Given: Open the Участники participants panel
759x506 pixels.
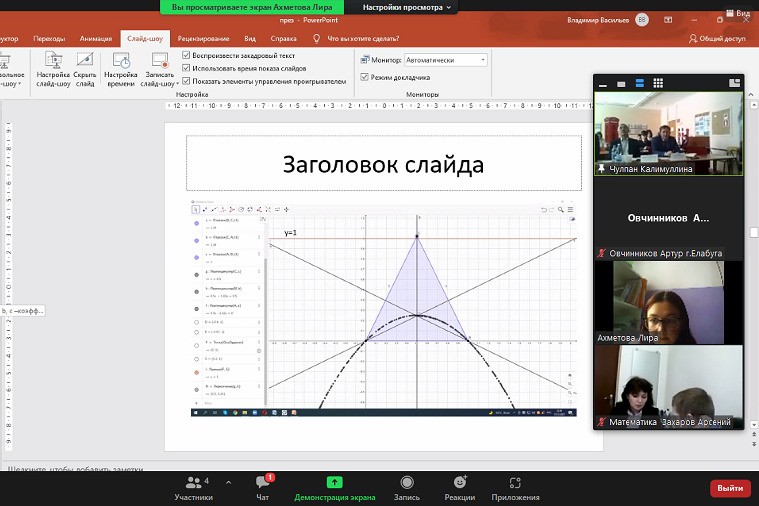Looking at the screenshot, I should (193, 487).
